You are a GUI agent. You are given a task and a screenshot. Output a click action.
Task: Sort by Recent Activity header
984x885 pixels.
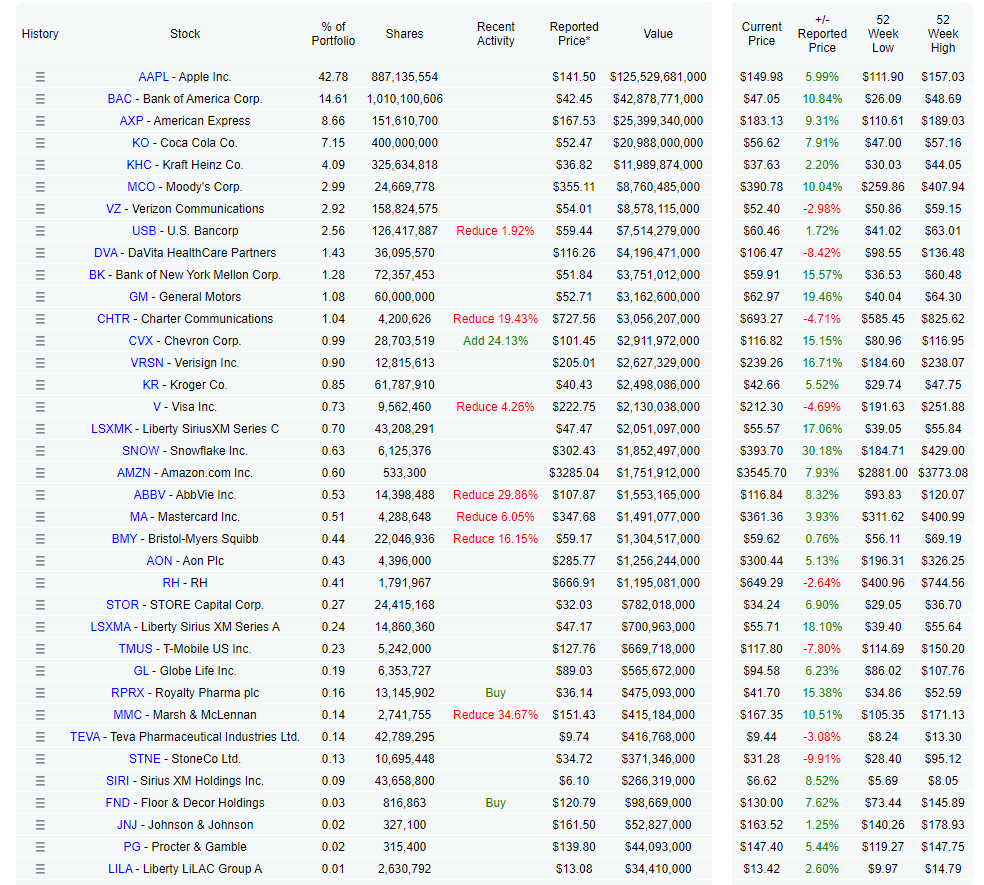(x=496, y=34)
